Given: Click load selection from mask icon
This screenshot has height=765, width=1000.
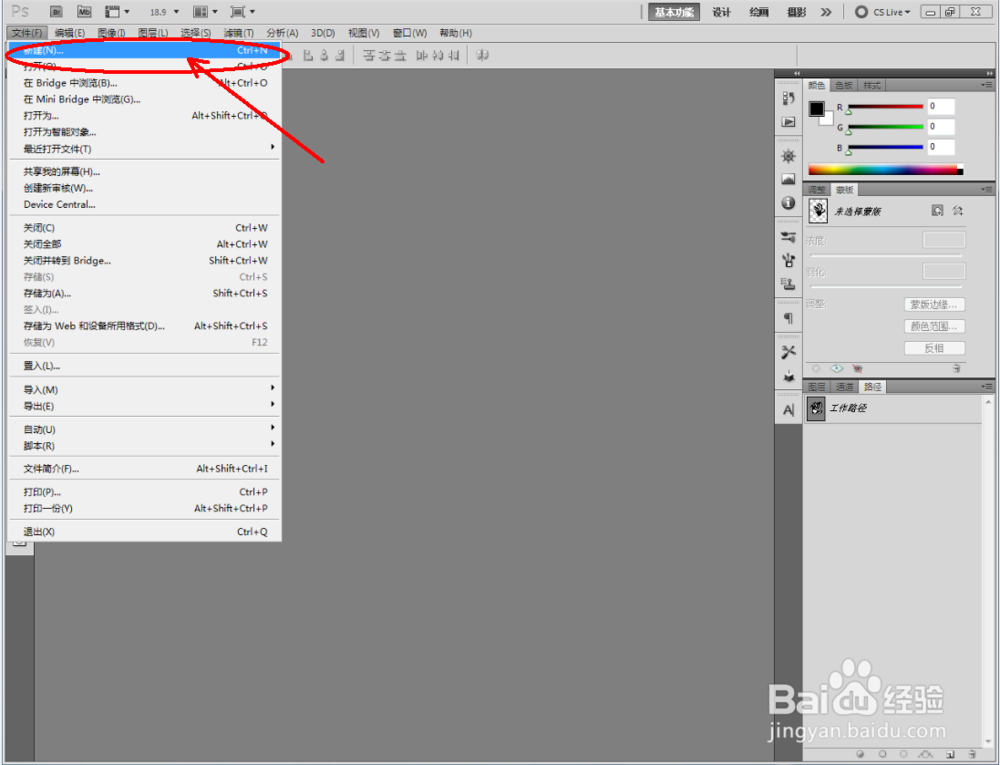Looking at the screenshot, I should pyautogui.click(x=816, y=368).
